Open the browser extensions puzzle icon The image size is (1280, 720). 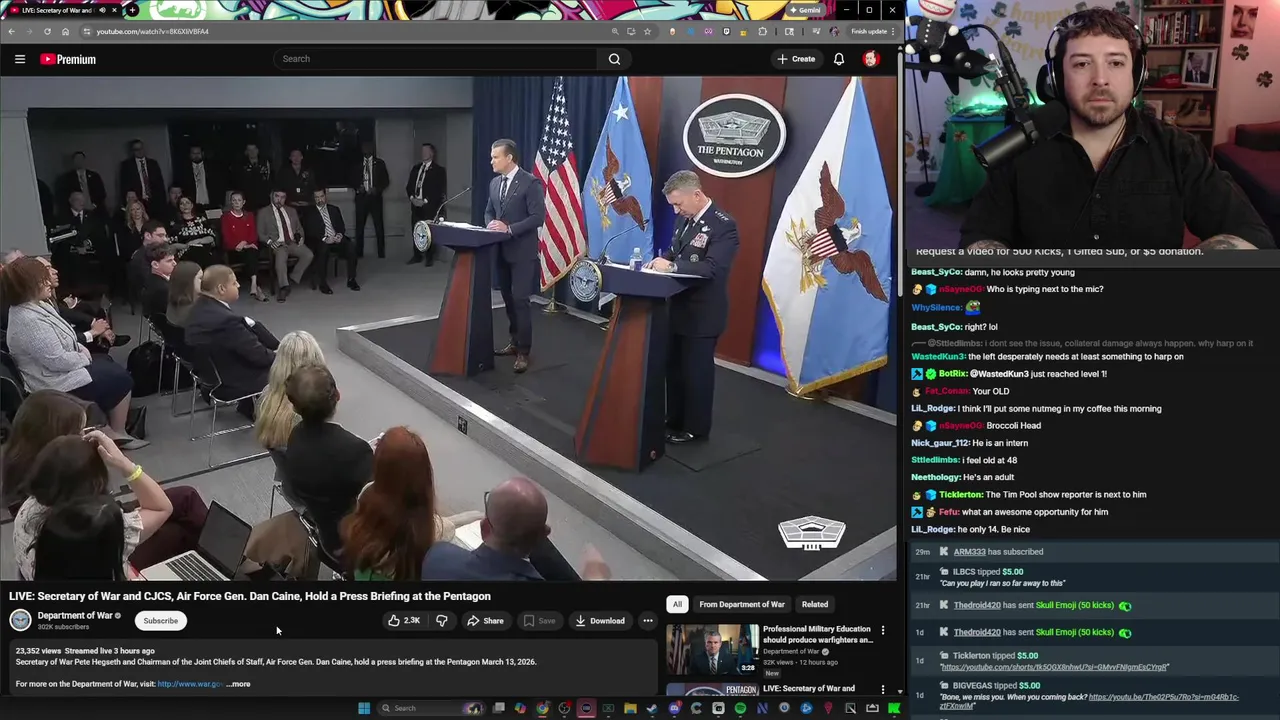point(762,31)
